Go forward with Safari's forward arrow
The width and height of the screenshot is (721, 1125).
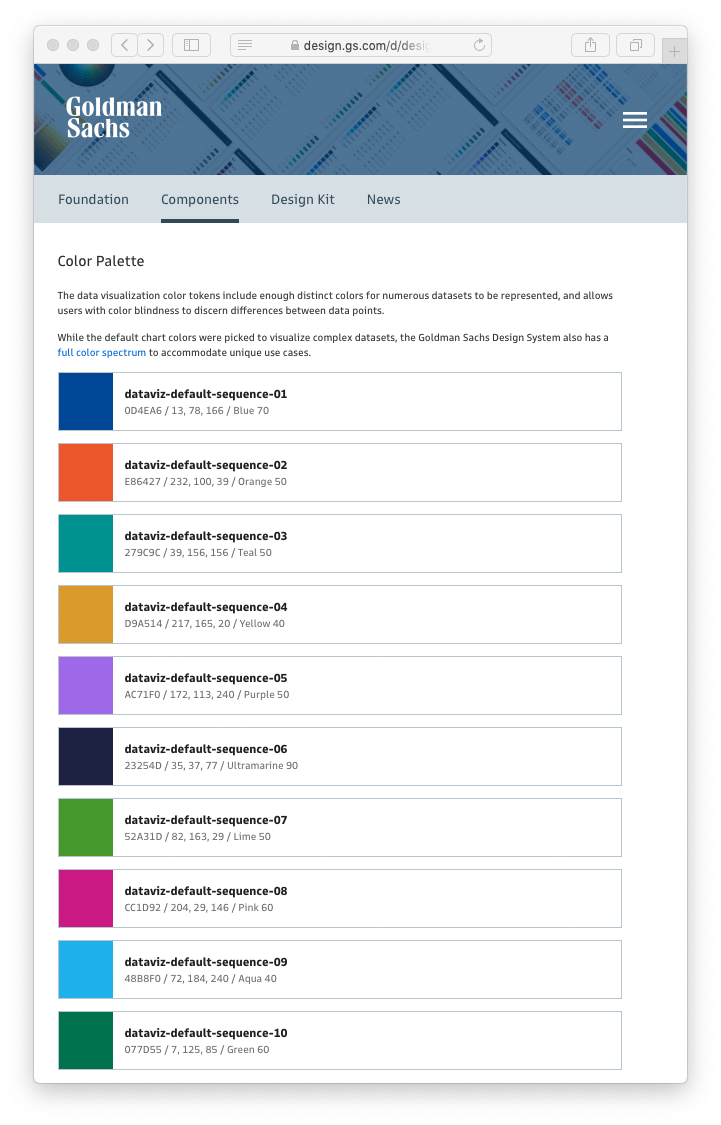(151, 45)
